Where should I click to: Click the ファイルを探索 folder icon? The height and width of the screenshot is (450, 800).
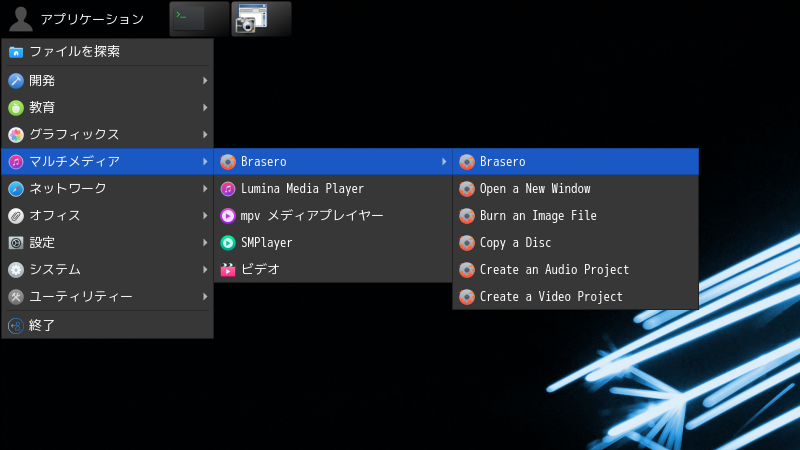coord(16,52)
